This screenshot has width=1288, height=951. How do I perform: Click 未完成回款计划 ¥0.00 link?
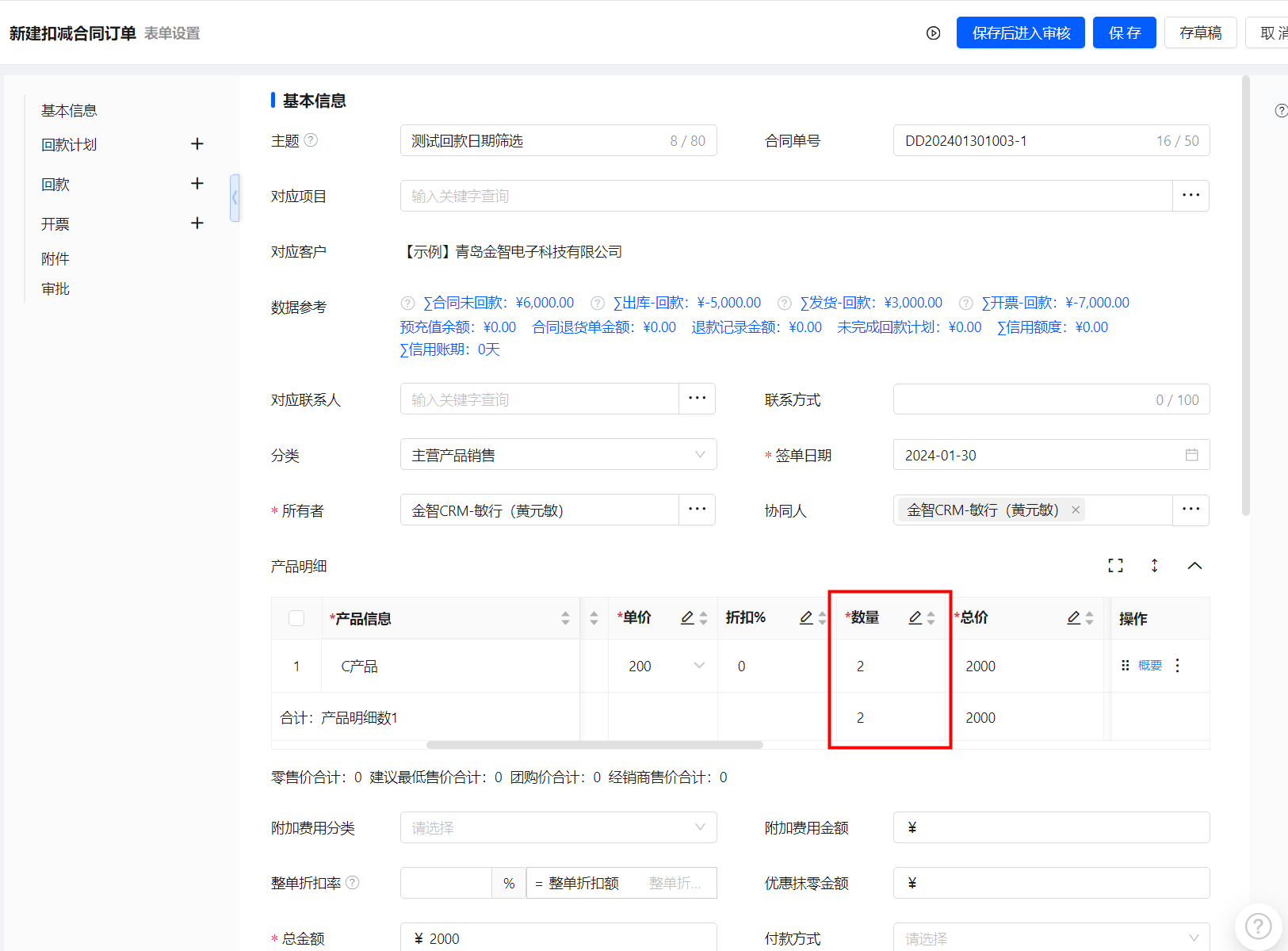909,327
